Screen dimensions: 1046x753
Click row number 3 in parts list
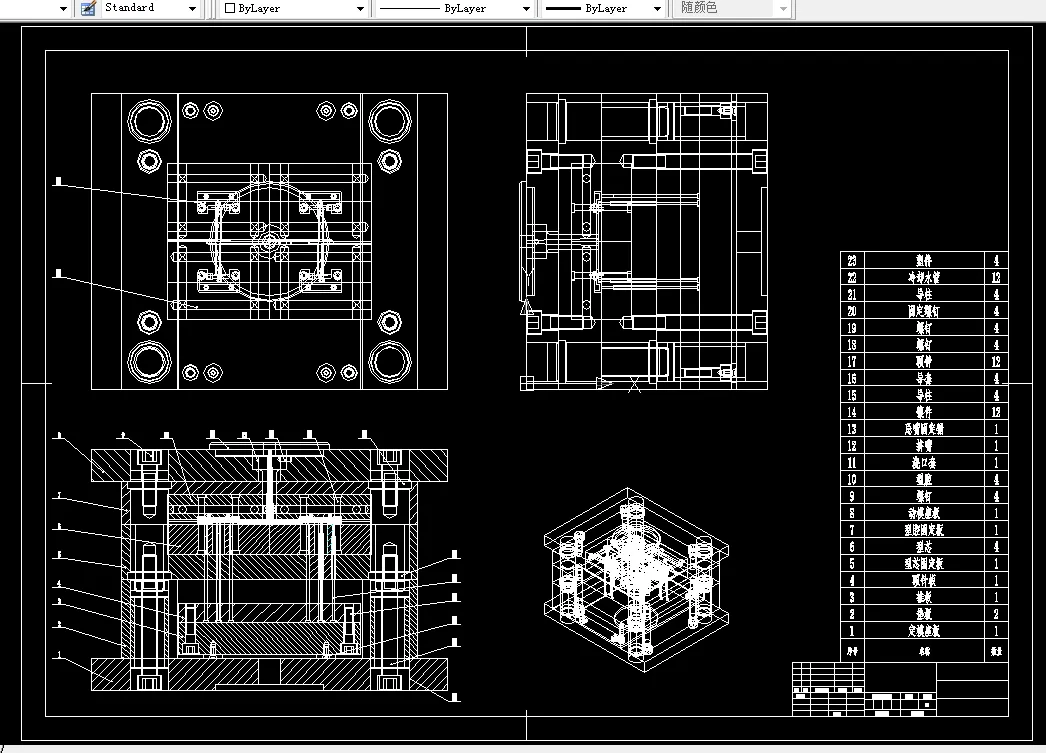(x=852, y=597)
